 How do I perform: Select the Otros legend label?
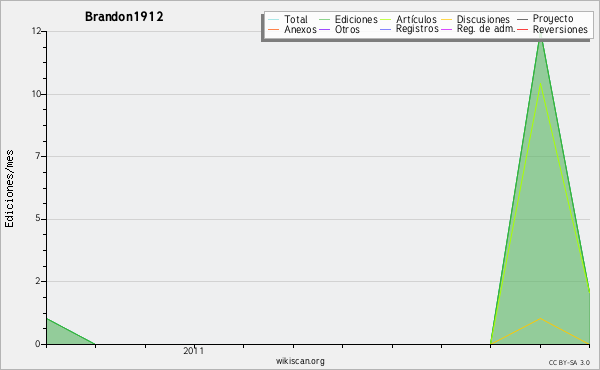[347, 29]
